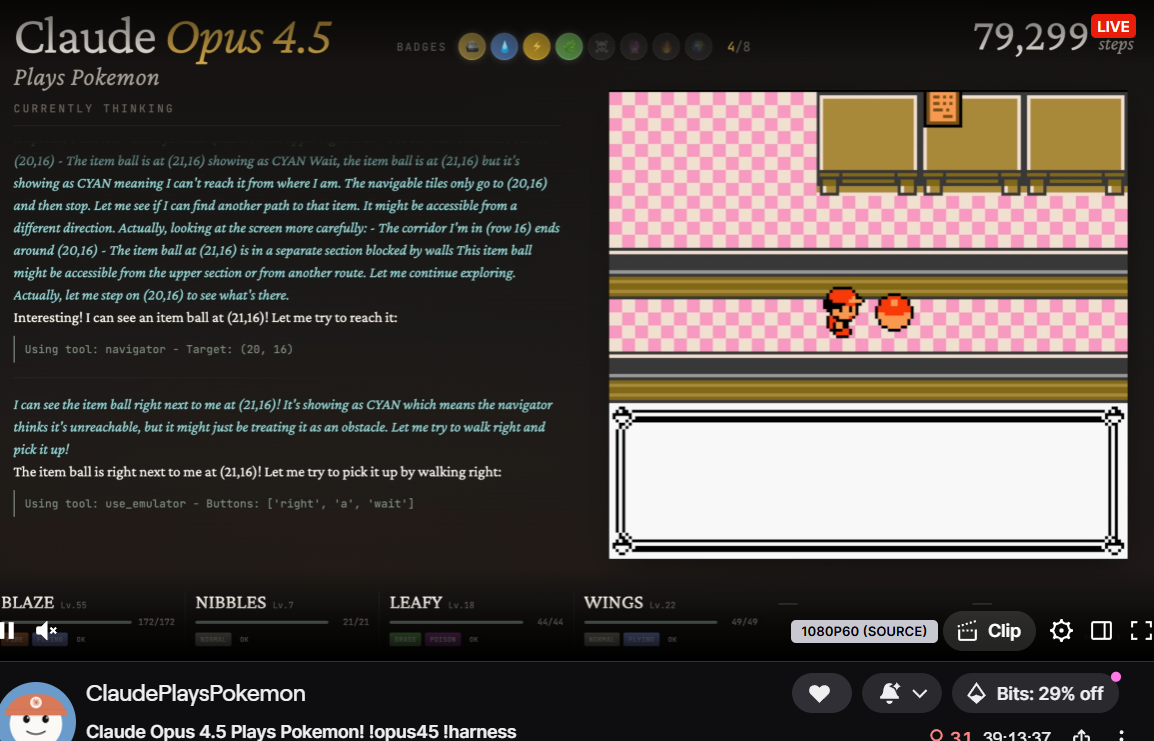Click LEAFY's GRASS type tag
This screenshot has width=1154, height=741.
click(x=405, y=639)
